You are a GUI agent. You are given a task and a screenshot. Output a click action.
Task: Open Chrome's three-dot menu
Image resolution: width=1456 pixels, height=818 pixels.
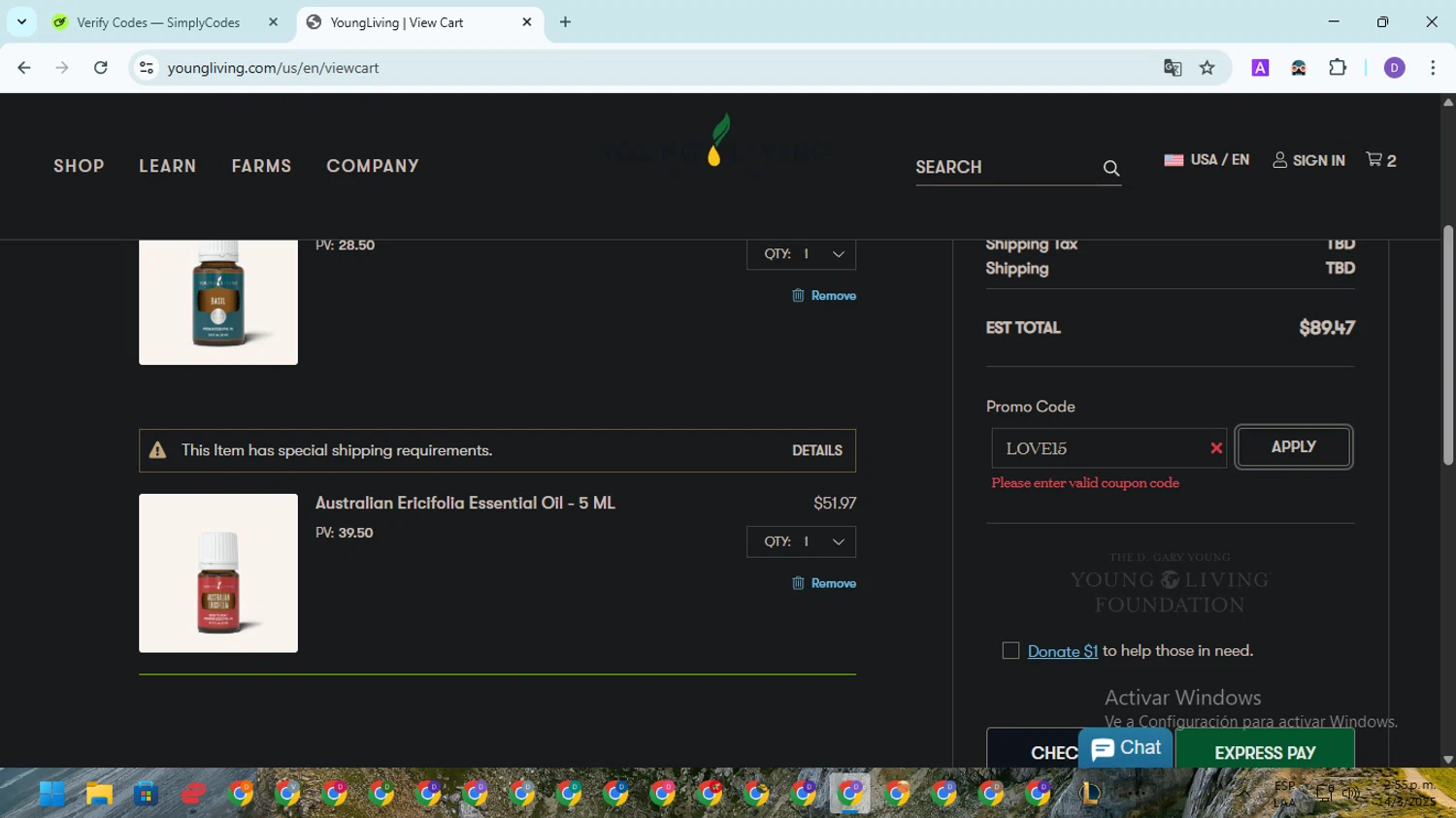point(1433,68)
